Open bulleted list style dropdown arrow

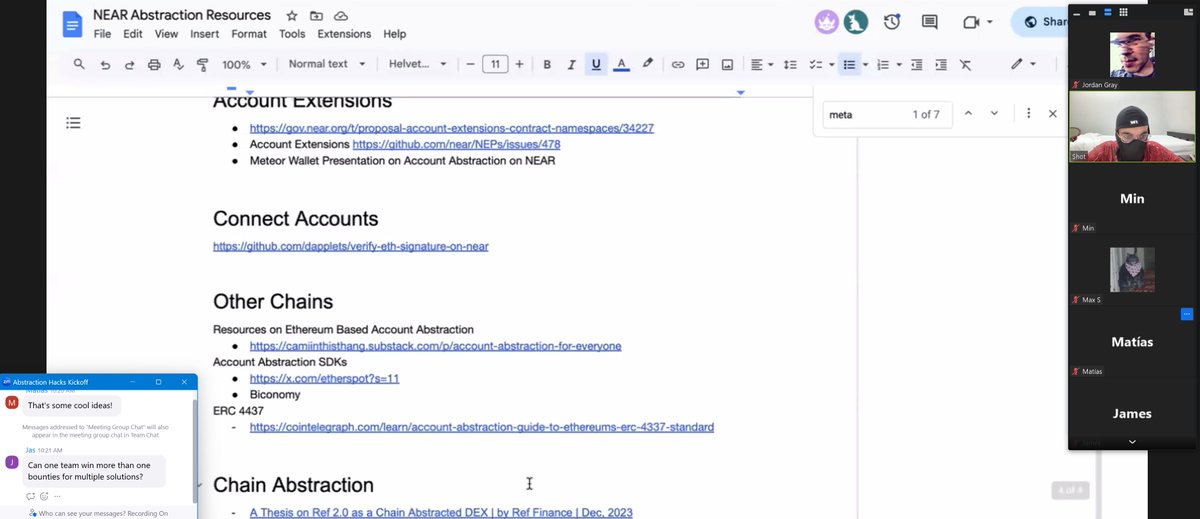(x=865, y=64)
